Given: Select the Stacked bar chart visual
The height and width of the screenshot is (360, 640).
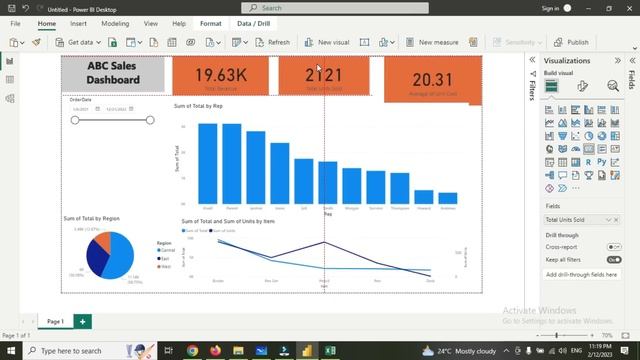Looking at the screenshot, I should click(549, 110).
